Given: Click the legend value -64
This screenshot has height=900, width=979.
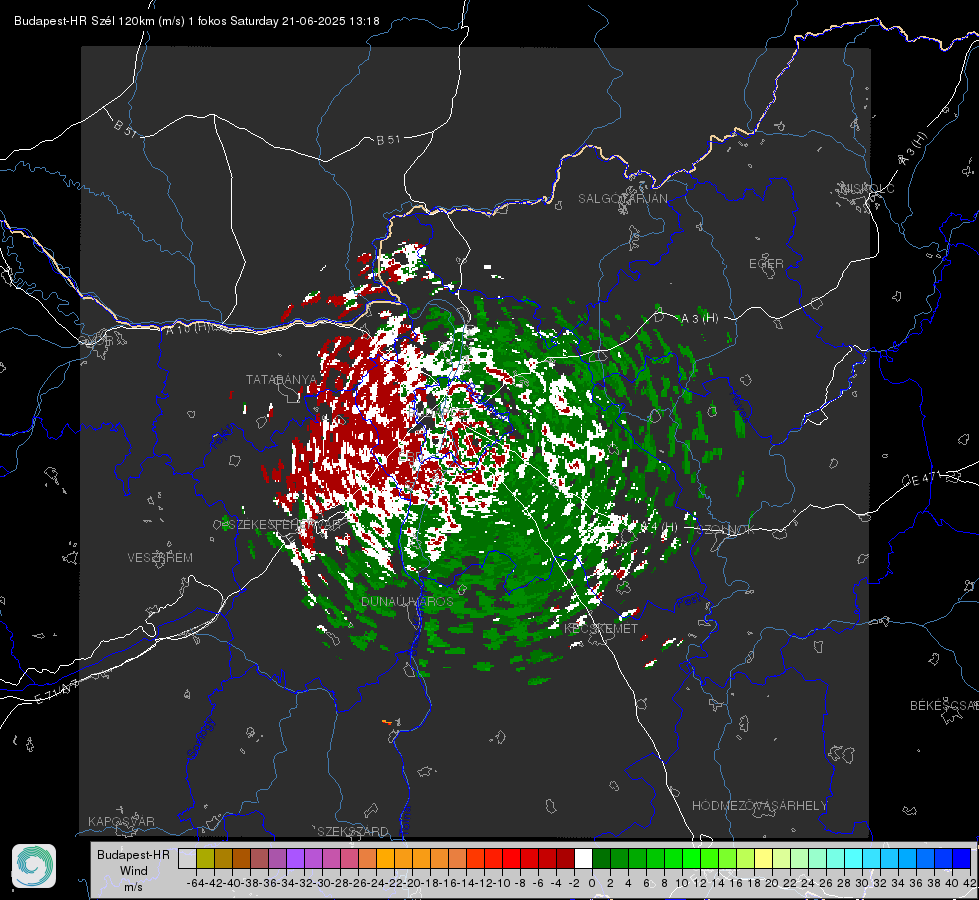Looking at the screenshot, I should 195,883.
